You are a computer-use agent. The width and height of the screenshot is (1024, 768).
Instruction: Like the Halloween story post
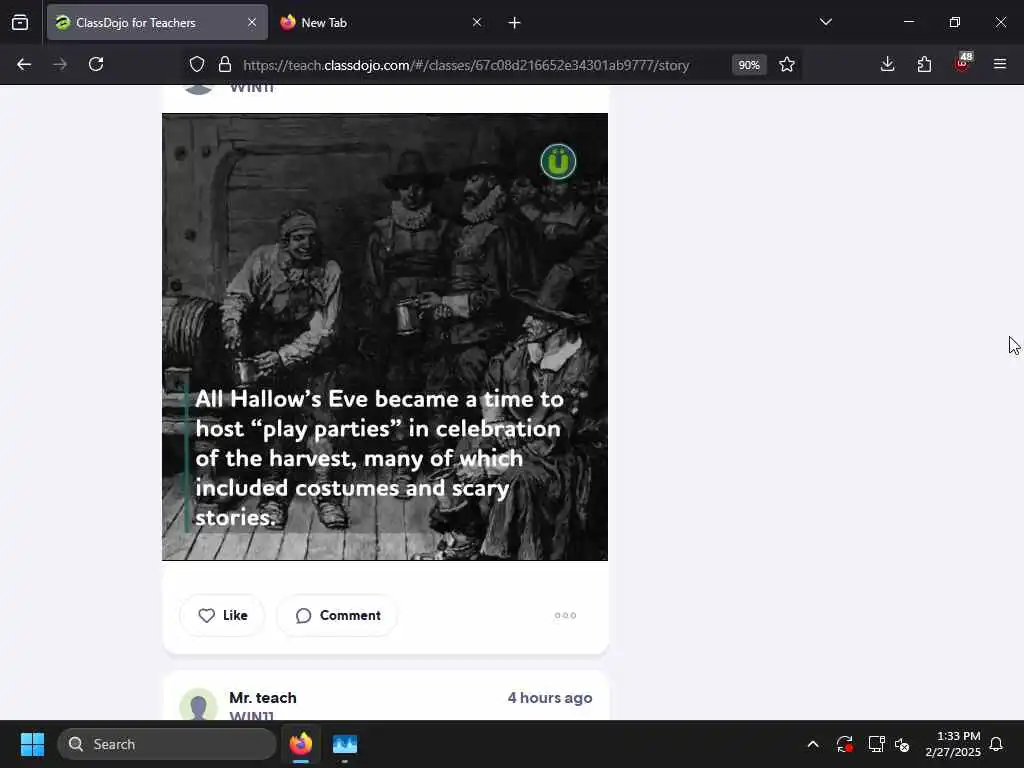(x=222, y=615)
